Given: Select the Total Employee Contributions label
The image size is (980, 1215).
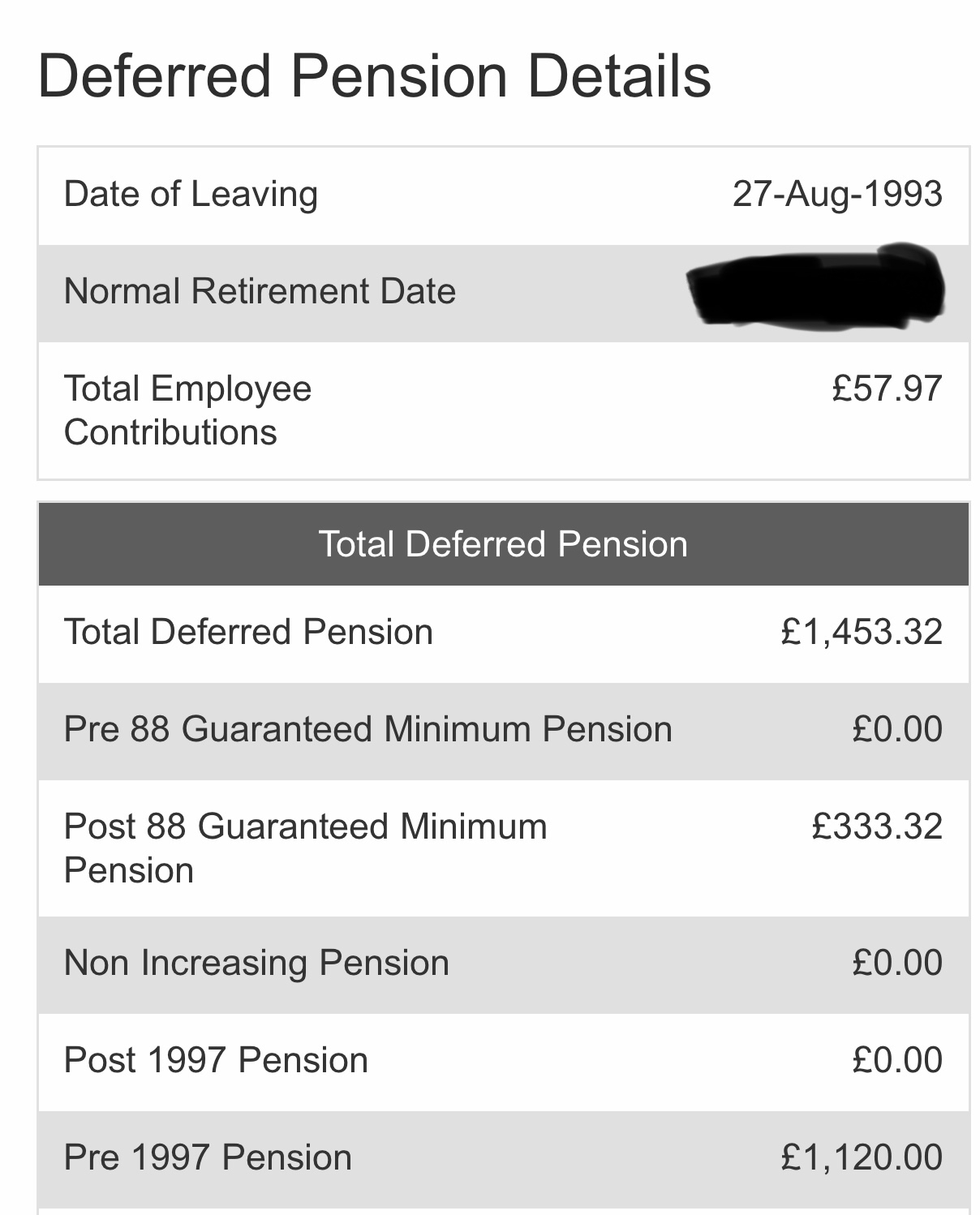Looking at the screenshot, I should click(187, 410).
